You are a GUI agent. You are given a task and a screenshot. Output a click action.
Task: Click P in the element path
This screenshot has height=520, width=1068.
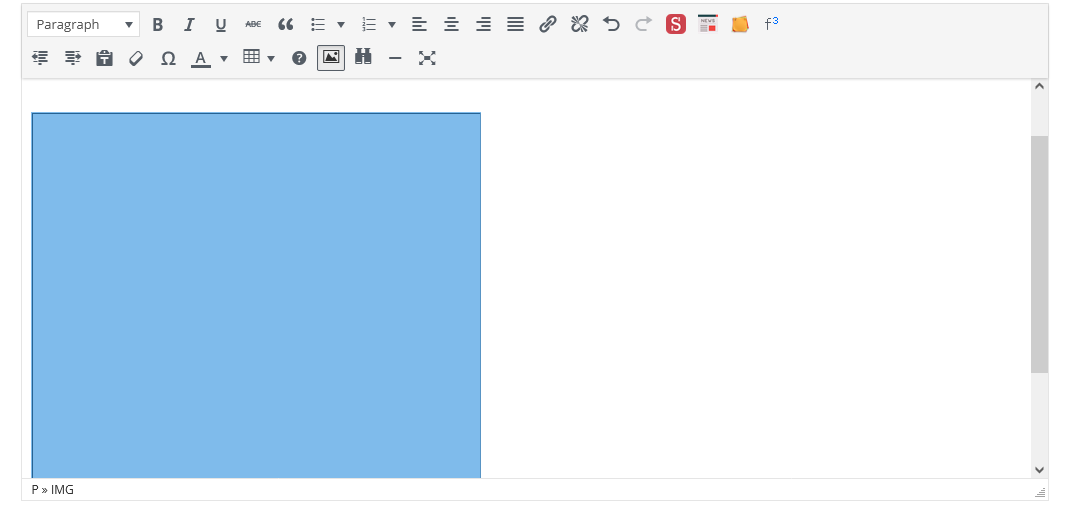tap(35, 490)
